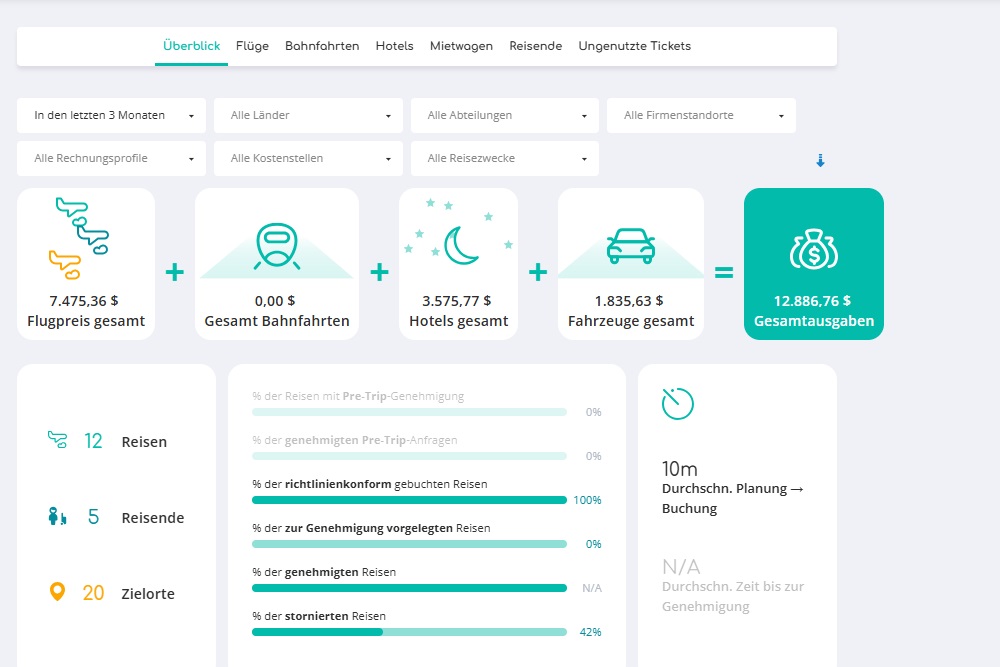Click the travelers icon beside Reisende count
This screenshot has height=667, width=1000.
[x=62, y=517]
